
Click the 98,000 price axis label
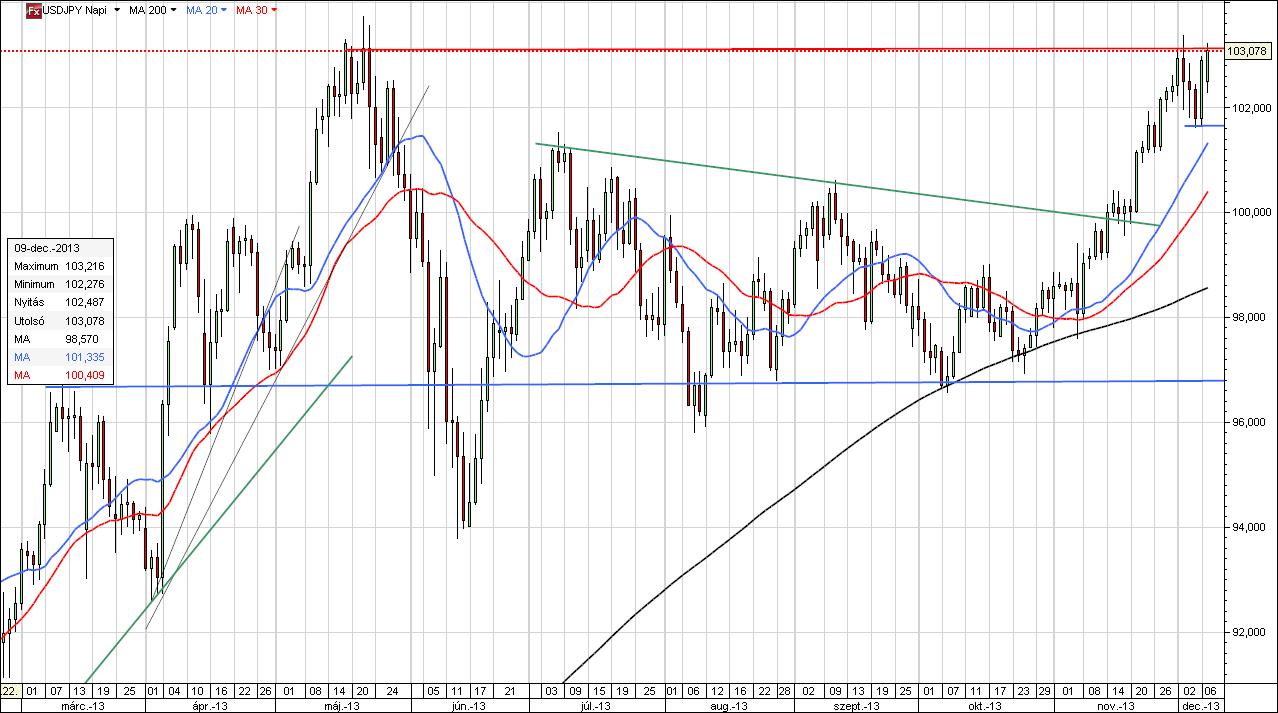[1250, 318]
